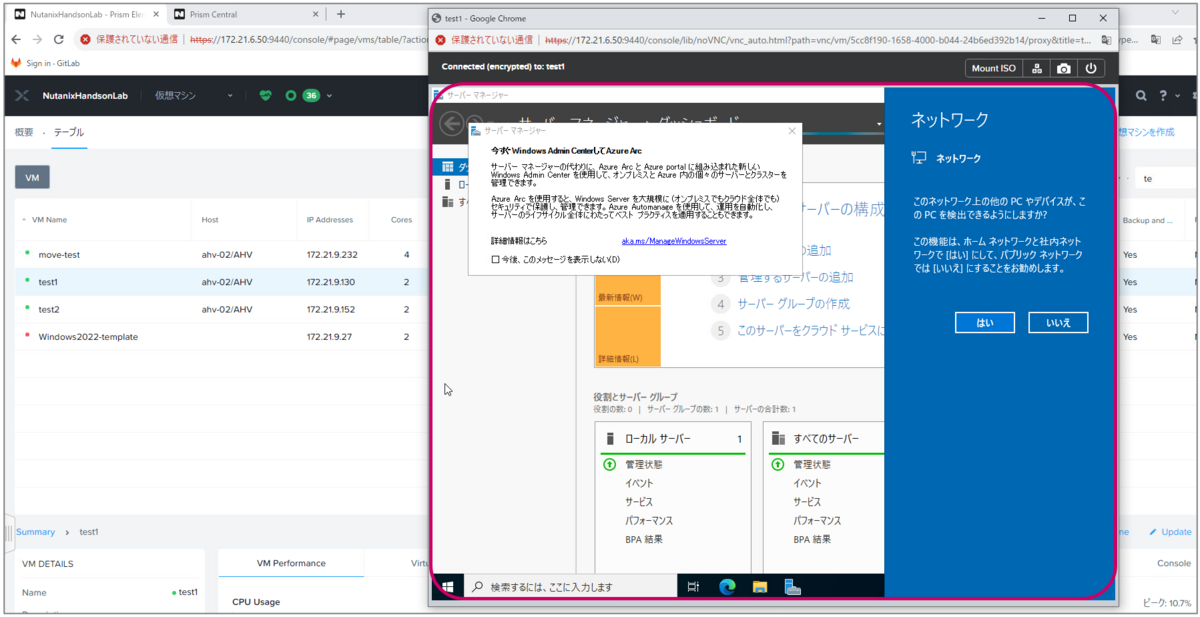Click the green health heart icon

[x=265, y=96]
